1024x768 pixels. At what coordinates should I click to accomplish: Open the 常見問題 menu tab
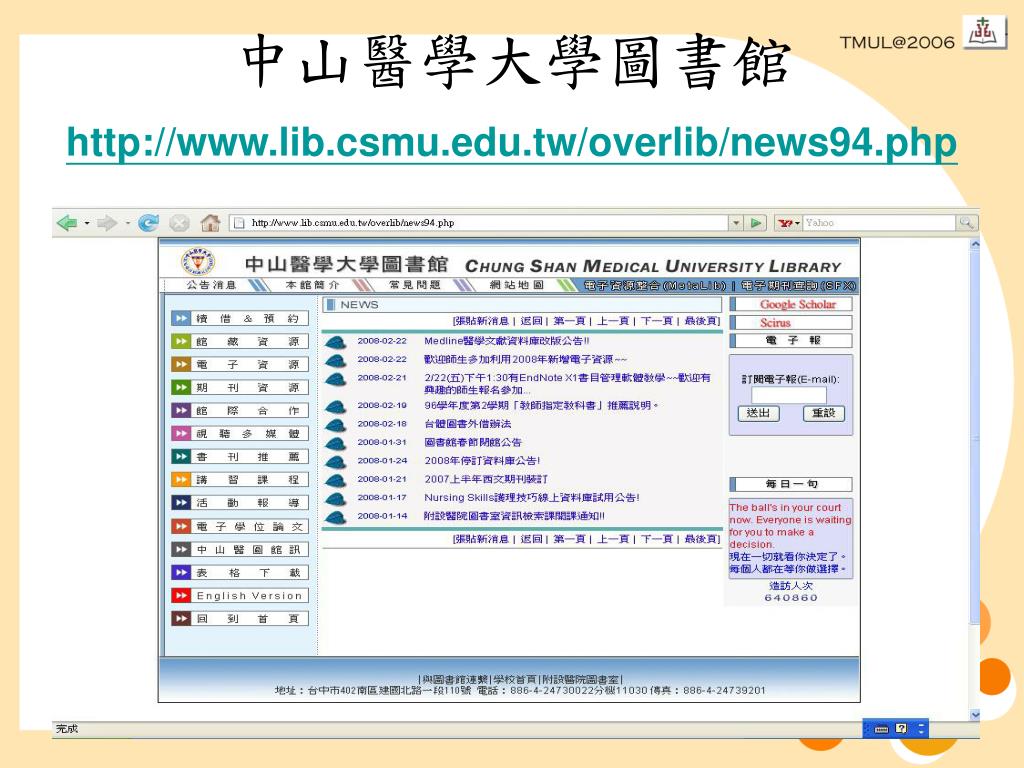415,285
